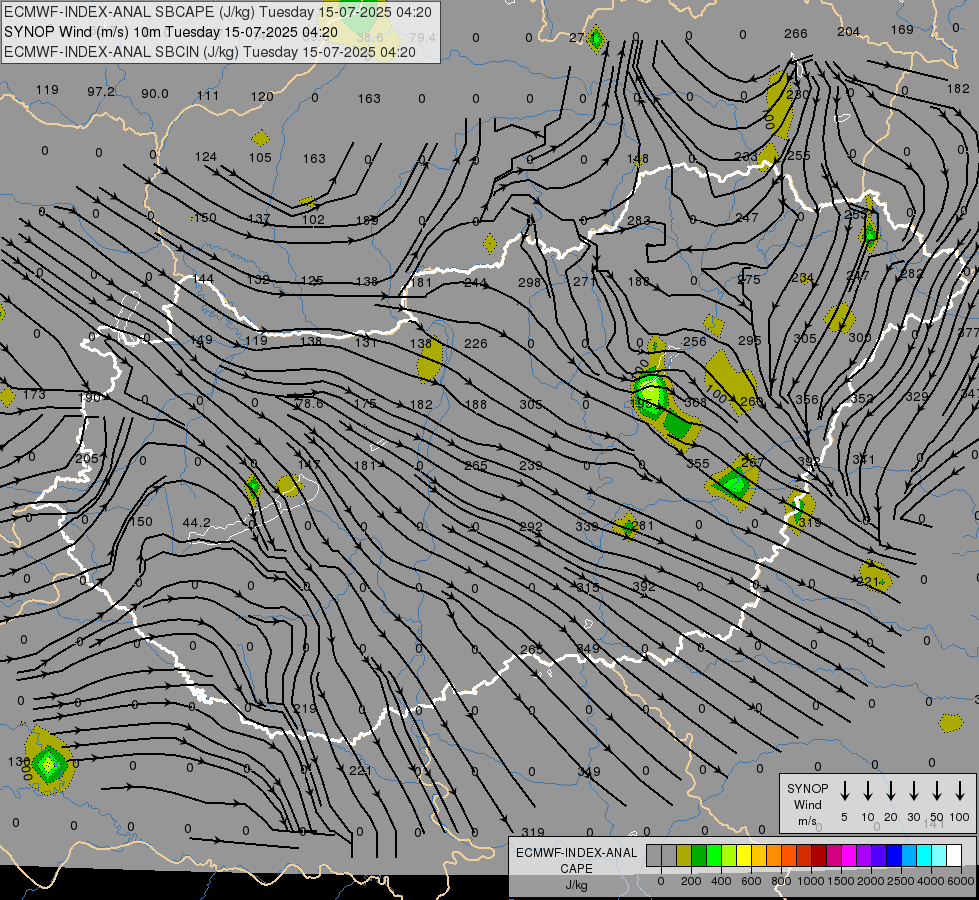The width and height of the screenshot is (979, 900).
Task: Click the 200 tick label on CAPE scale
Action: 691,881
